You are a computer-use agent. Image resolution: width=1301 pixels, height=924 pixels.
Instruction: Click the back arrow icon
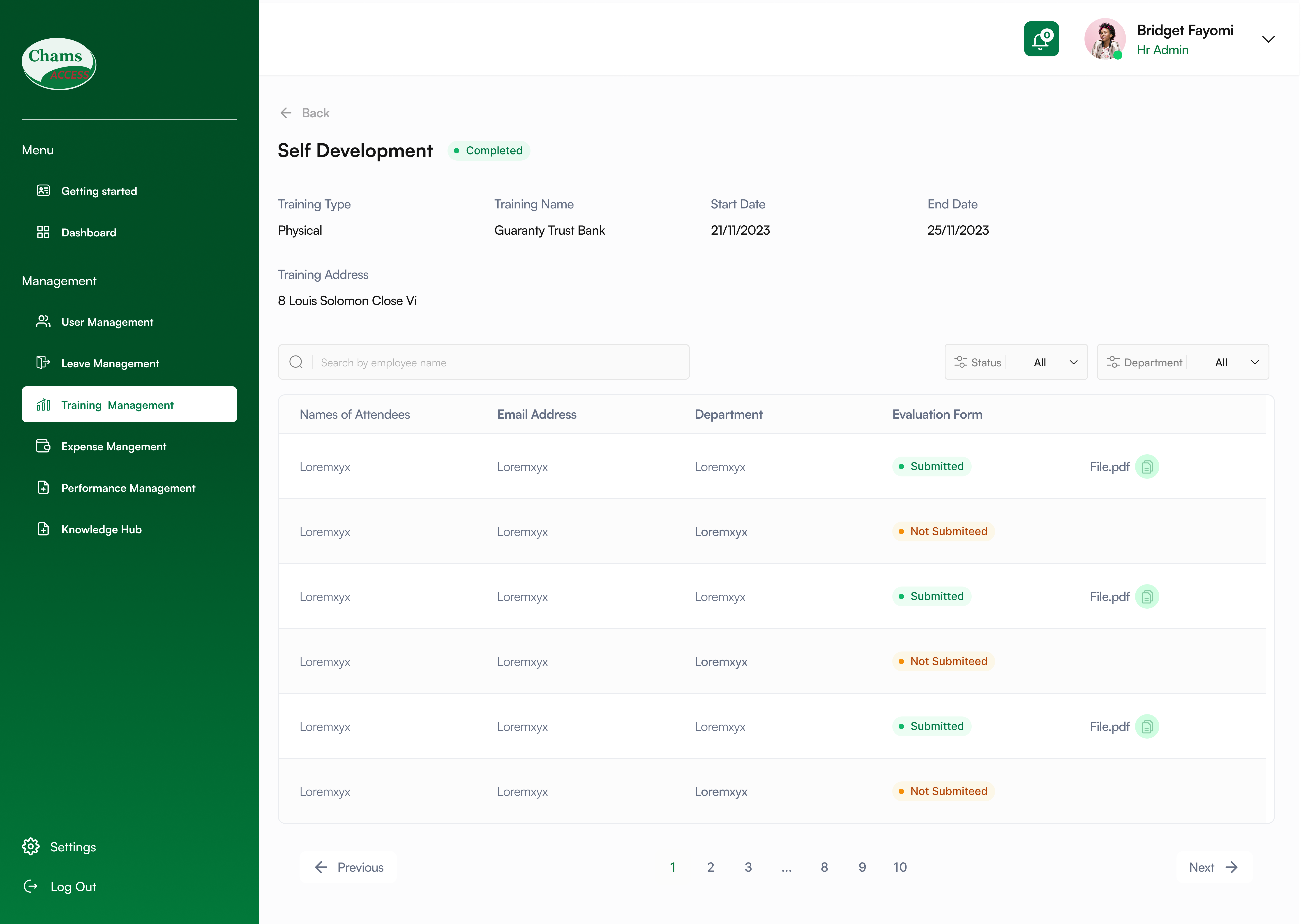[286, 113]
